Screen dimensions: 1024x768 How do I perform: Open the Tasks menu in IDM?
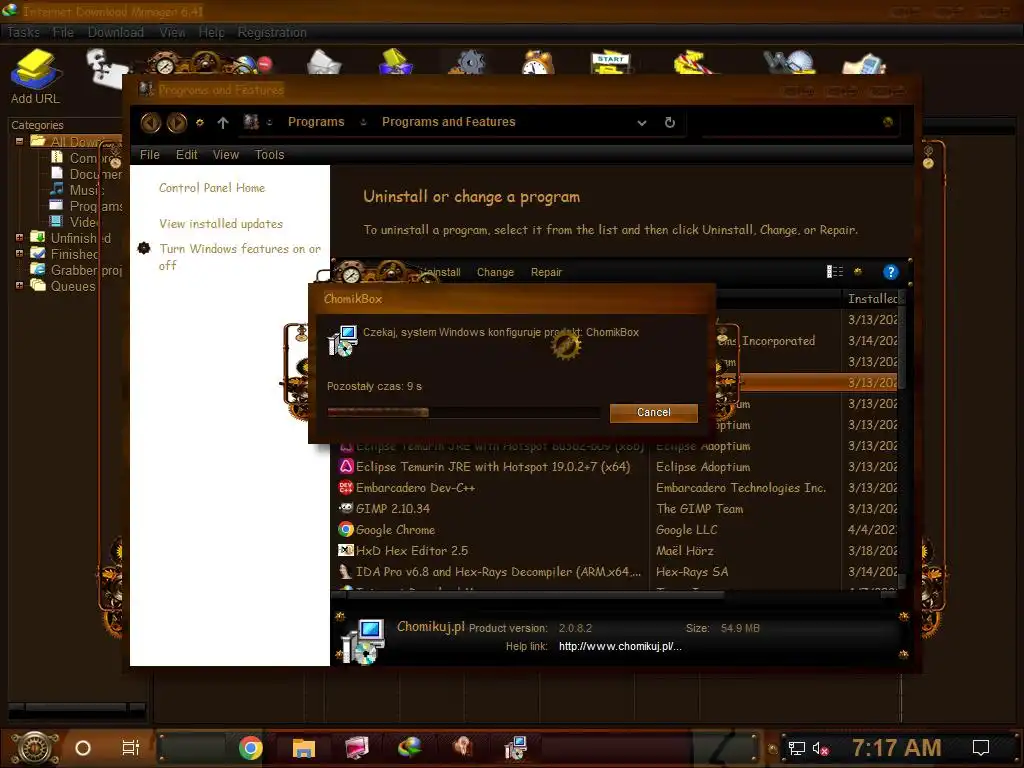tap(24, 32)
